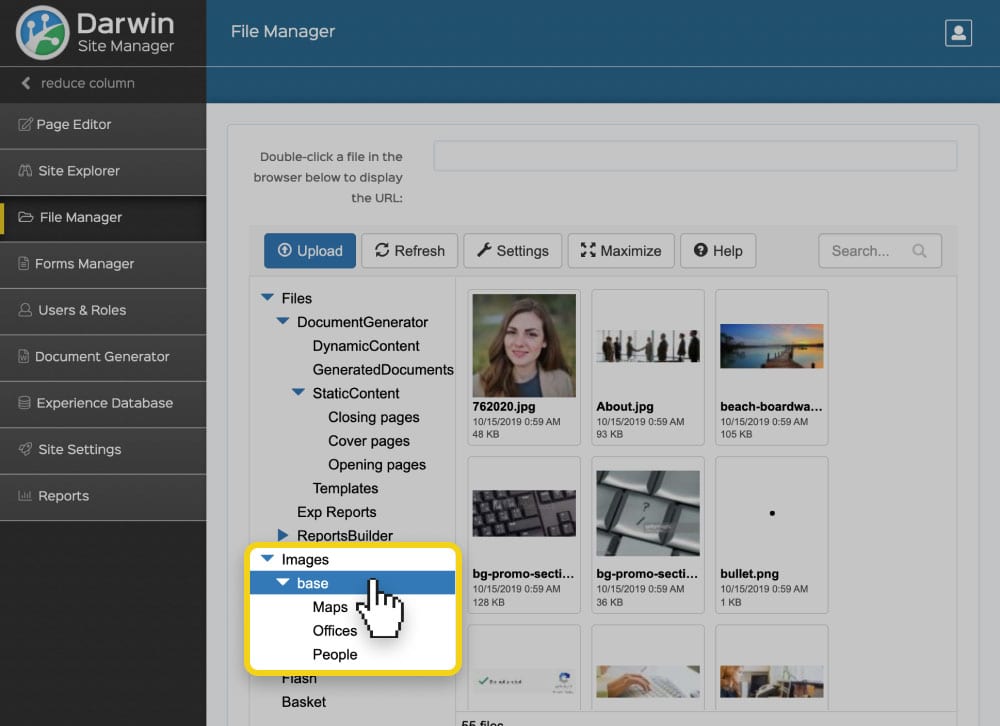Select the Images folder label
This screenshot has width=1000, height=726.
click(305, 559)
